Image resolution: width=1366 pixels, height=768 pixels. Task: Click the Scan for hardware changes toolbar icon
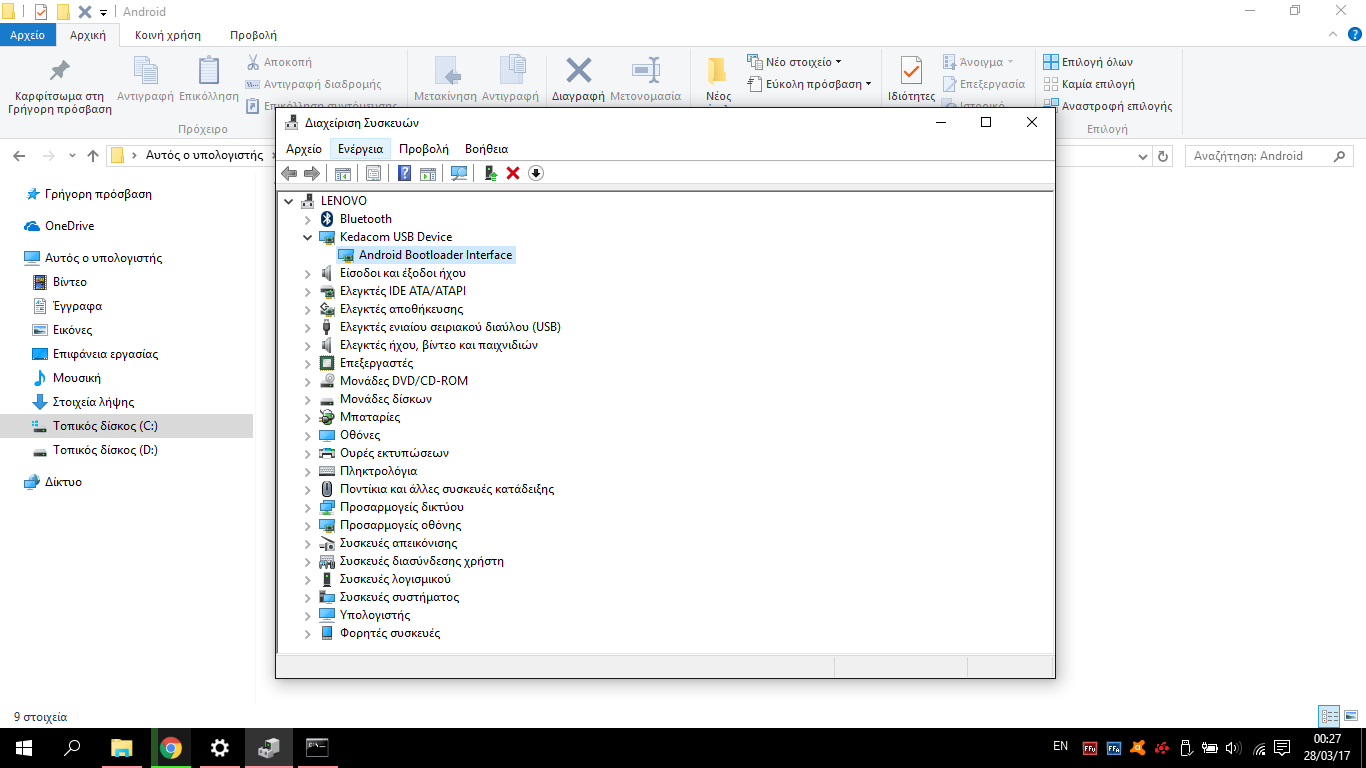[x=459, y=174]
